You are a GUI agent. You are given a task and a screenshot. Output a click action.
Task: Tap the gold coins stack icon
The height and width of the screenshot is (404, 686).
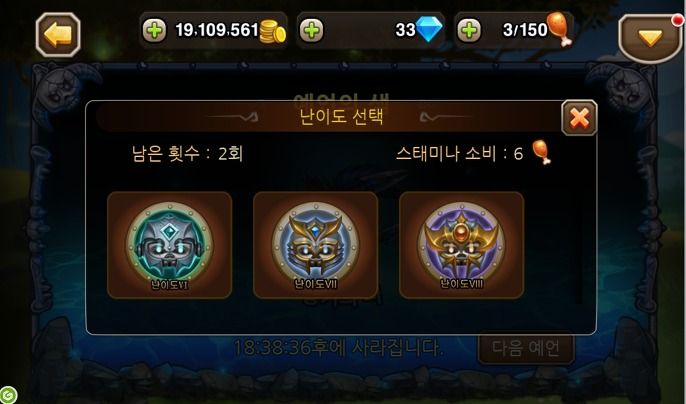(273, 32)
